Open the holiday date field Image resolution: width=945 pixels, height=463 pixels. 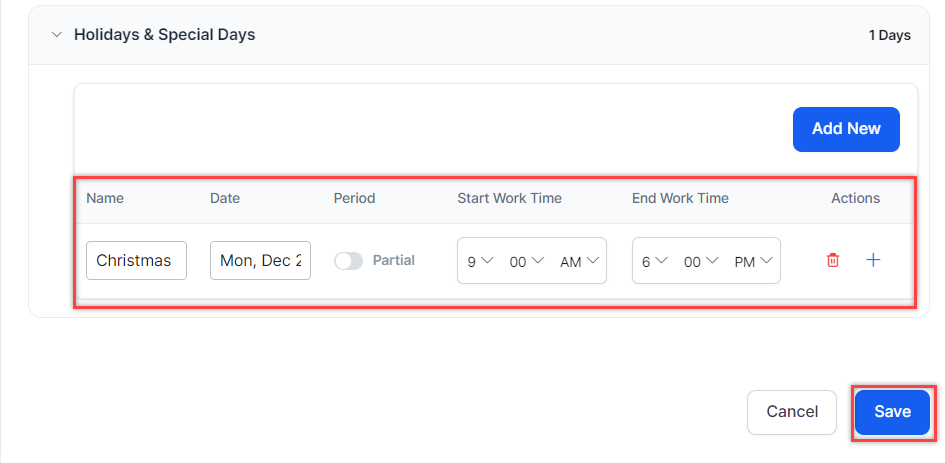click(260, 261)
